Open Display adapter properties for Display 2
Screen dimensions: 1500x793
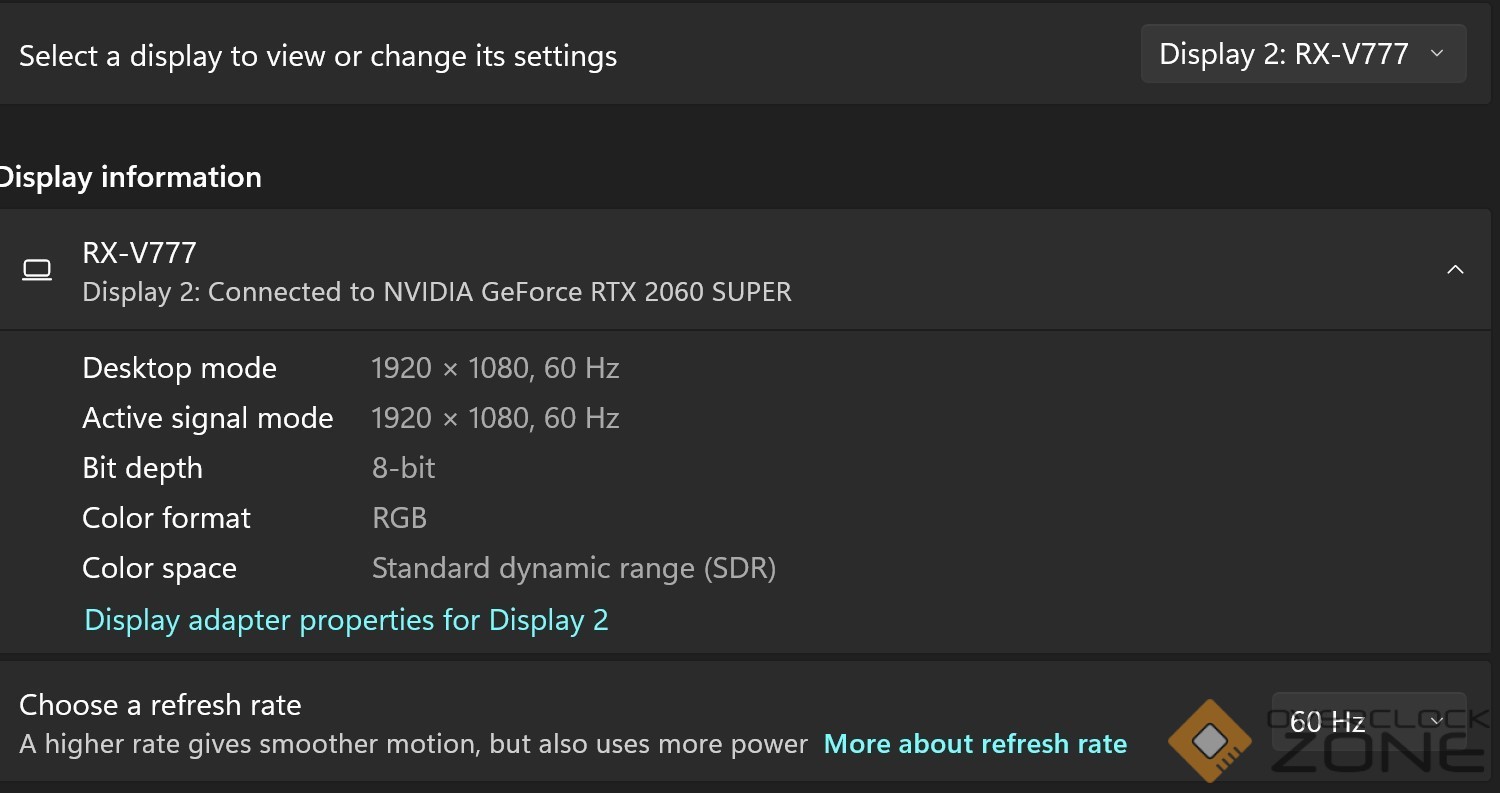pos(346,620)
